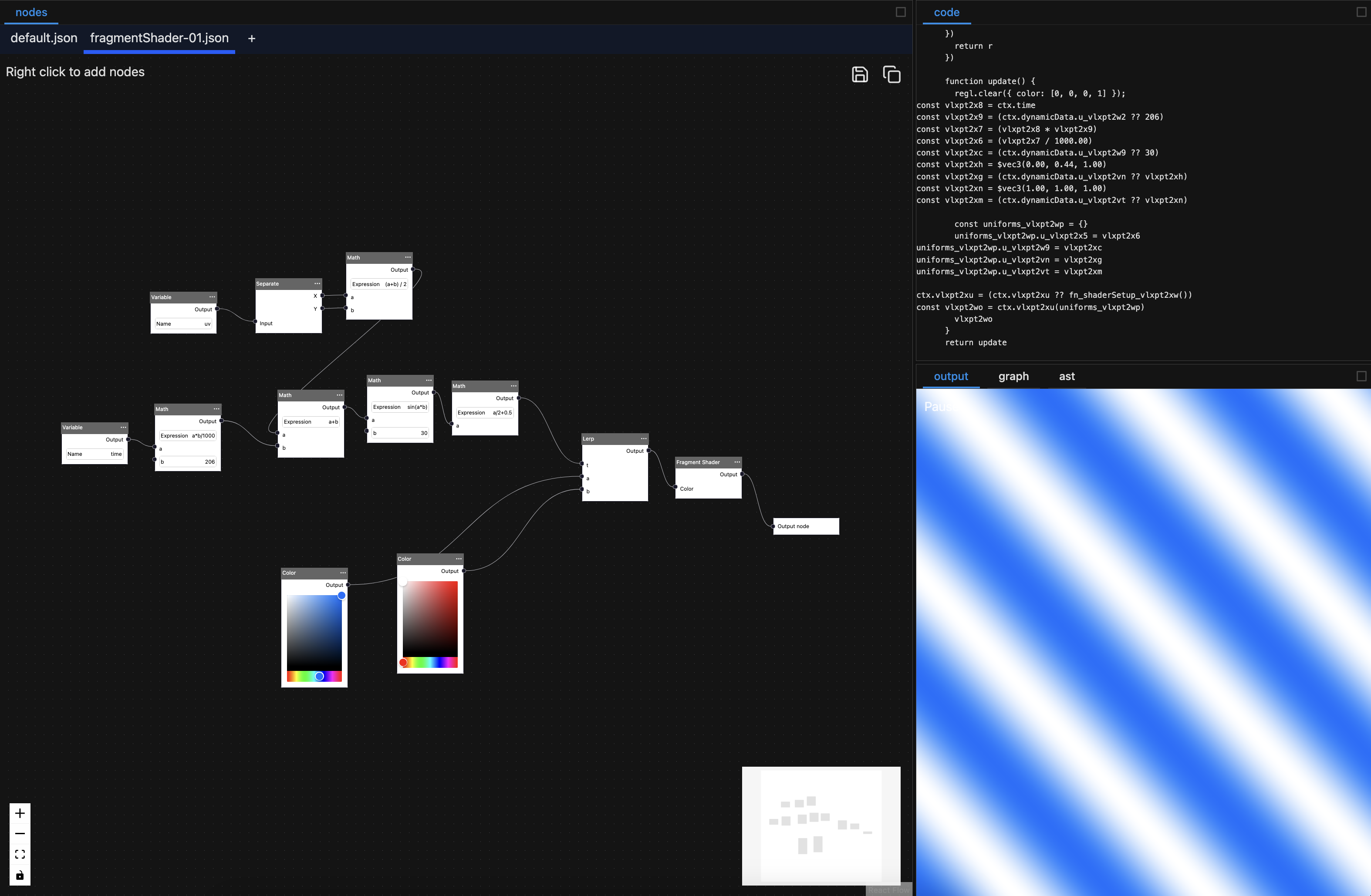The image size is (1371, 896).
Task: Click Fragment Shader Color input handle
Action: [x=675, y=487]
